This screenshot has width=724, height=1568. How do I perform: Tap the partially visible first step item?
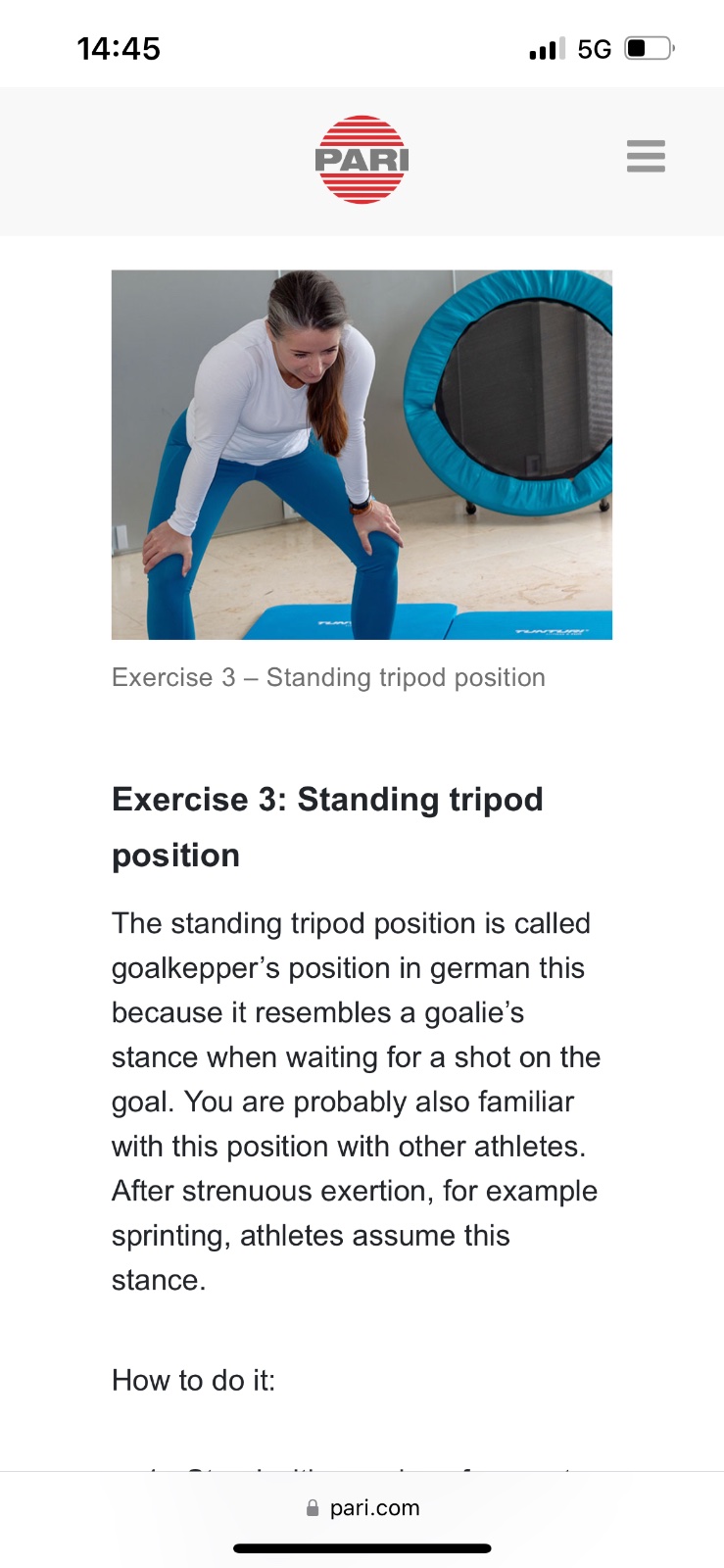pos(362,1465)
